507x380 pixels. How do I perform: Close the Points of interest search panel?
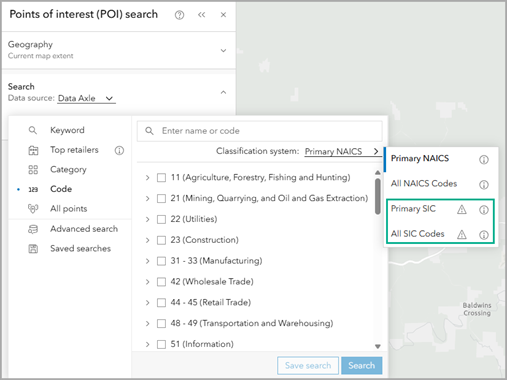pyautogui.click(x=223, y=15)
